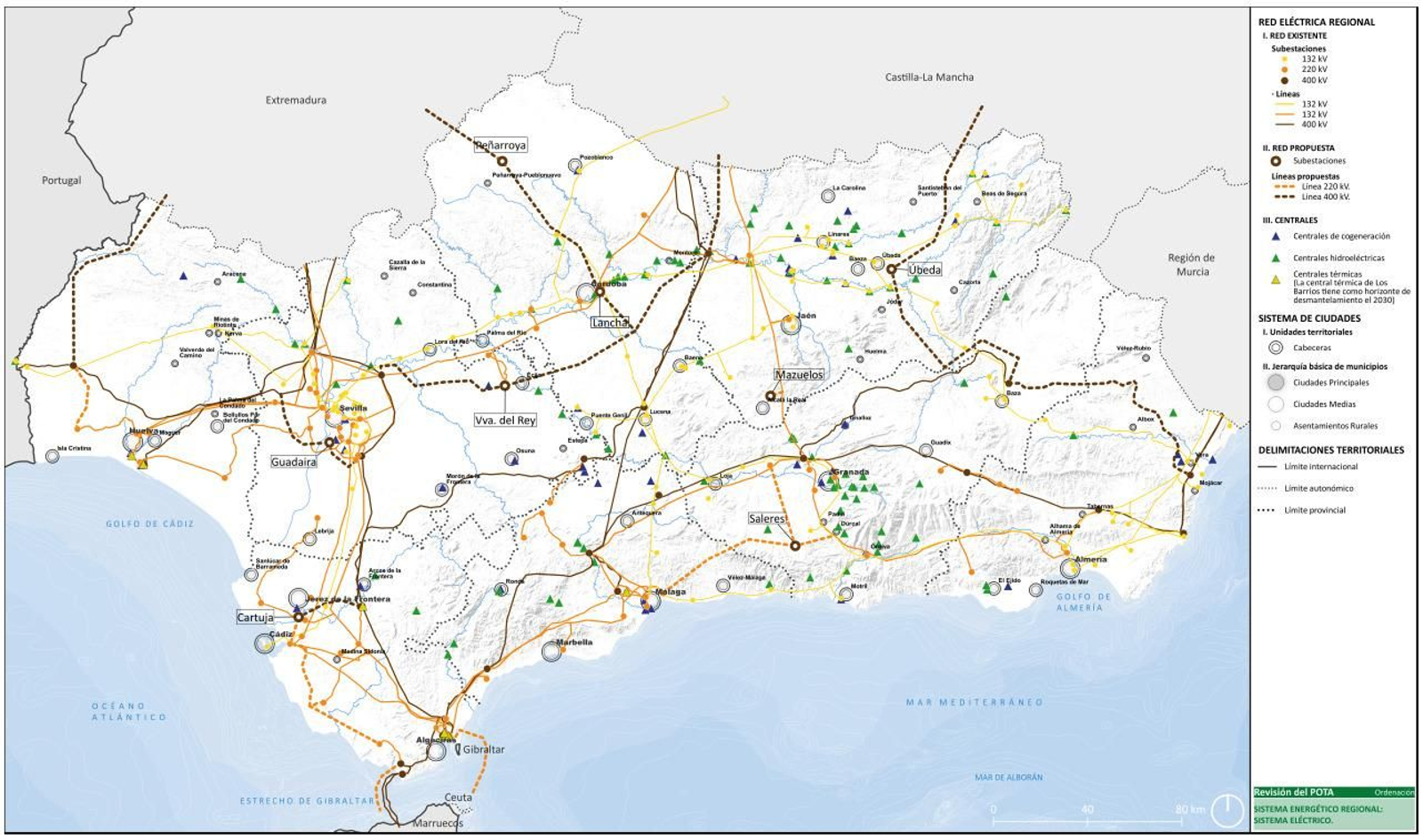This screenshot has height=840, width=1423.
Task: Click the proposed Subestaciones circle symbol
Action: [x=1275, y=161]
